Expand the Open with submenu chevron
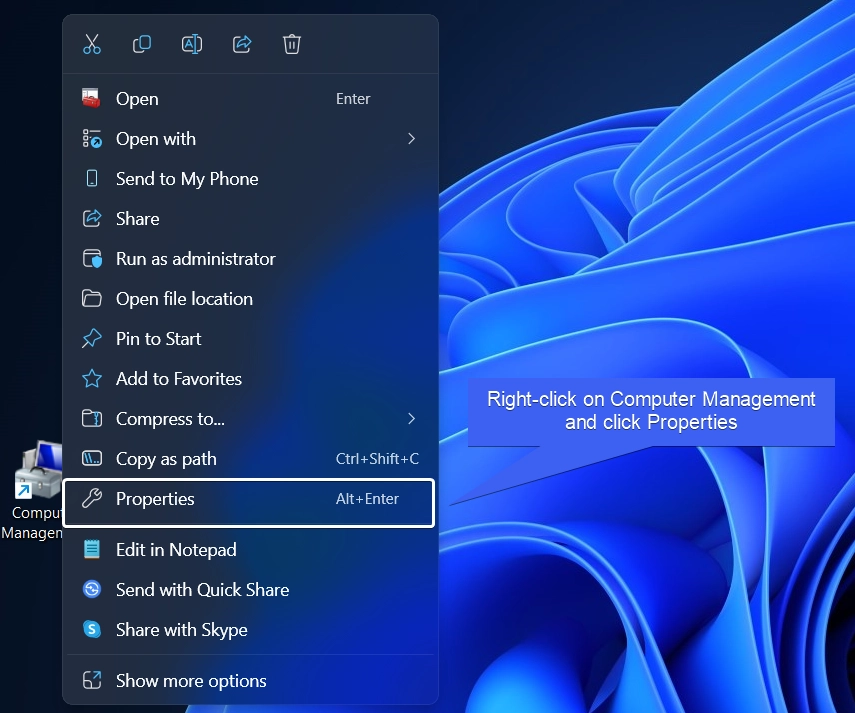The height and width of the screenshot is (713, 855). [x=412, y=139]
